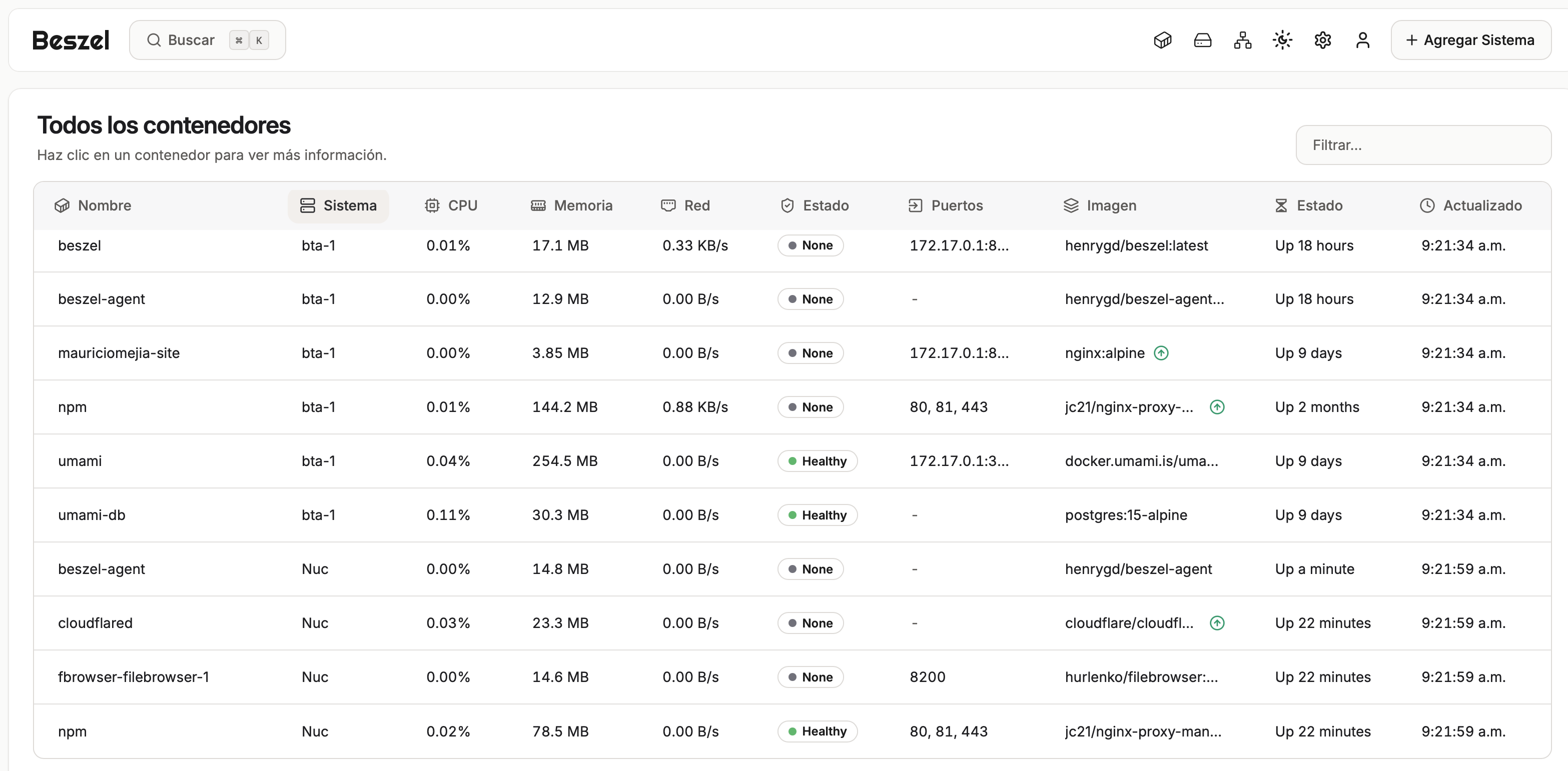Sort by Sistema column header
The width and height of the screenshot is (1568, 771).
[338, 205]
